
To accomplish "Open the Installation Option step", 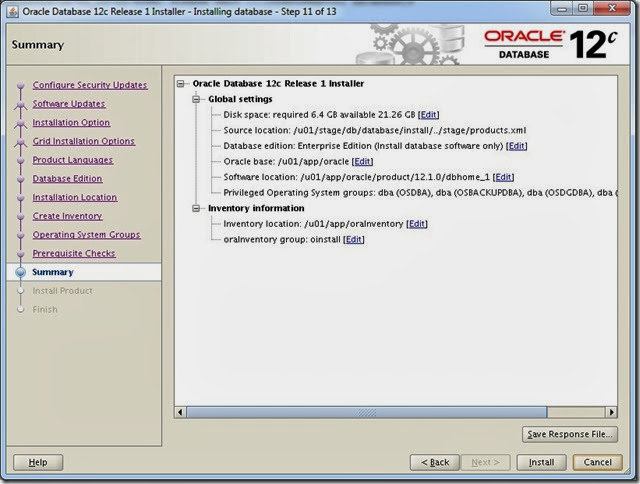I will pos(71,122).
